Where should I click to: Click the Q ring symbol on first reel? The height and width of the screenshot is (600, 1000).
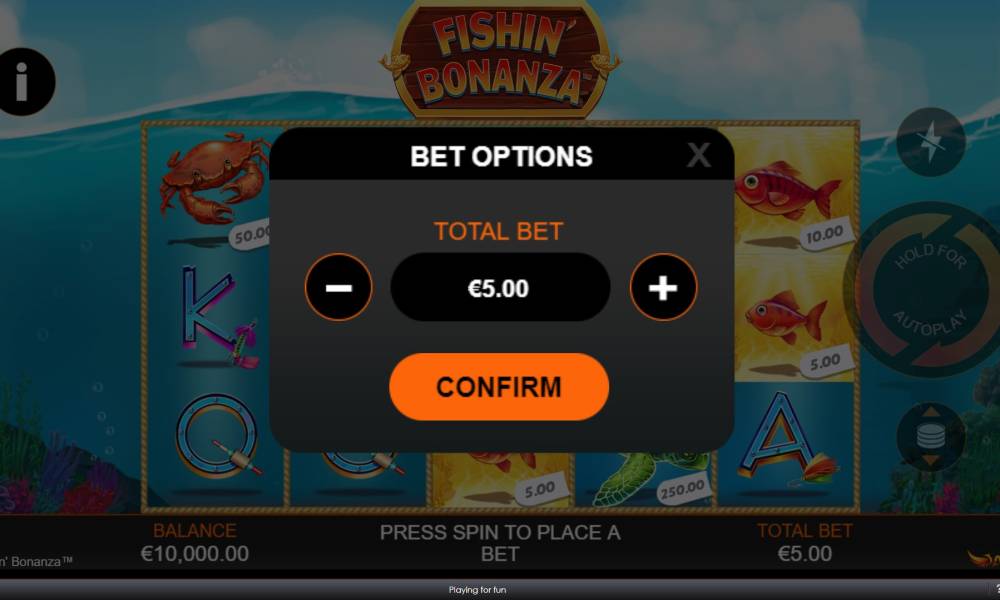click(217, 437)
